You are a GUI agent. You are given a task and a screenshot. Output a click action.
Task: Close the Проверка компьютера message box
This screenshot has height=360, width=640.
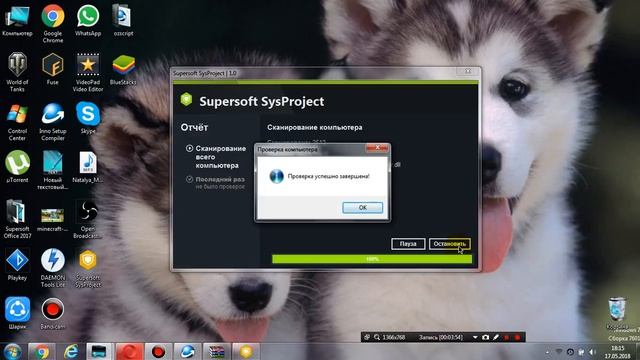(x=377, y=148)
